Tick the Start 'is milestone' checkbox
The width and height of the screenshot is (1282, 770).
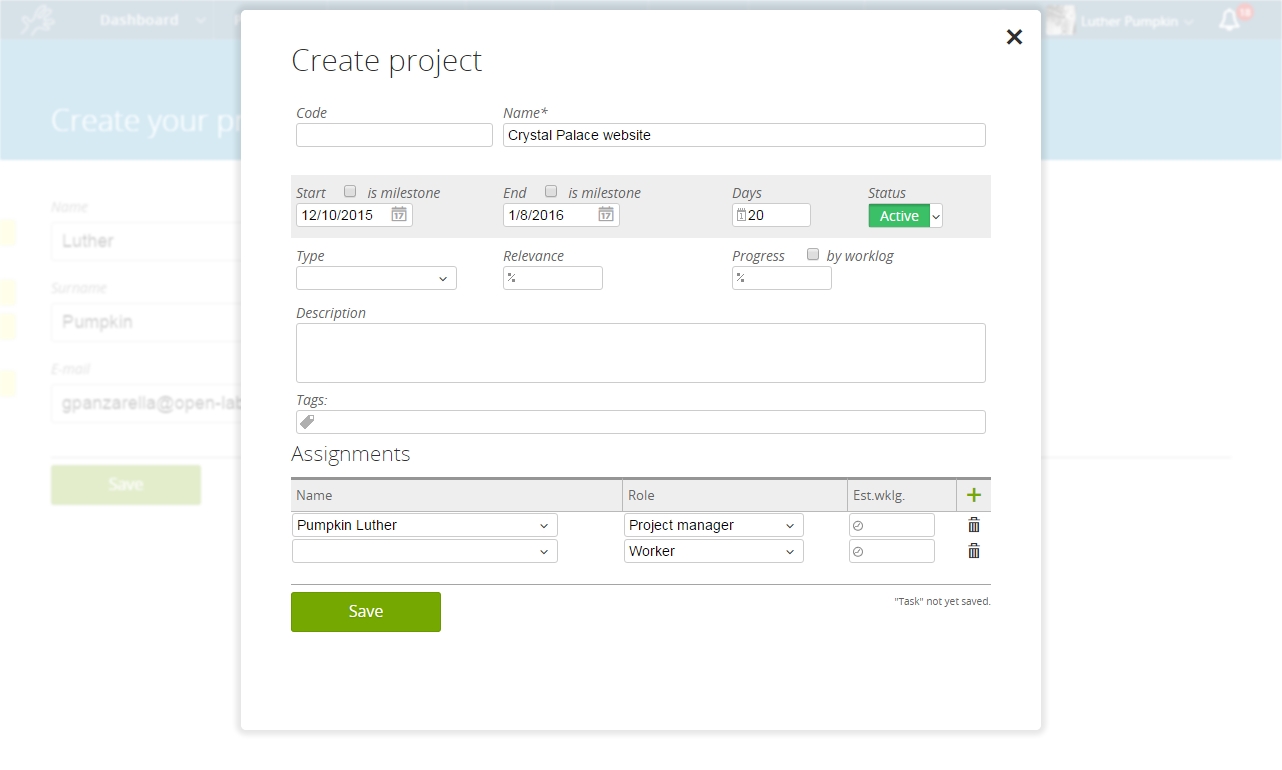[350, 191]
